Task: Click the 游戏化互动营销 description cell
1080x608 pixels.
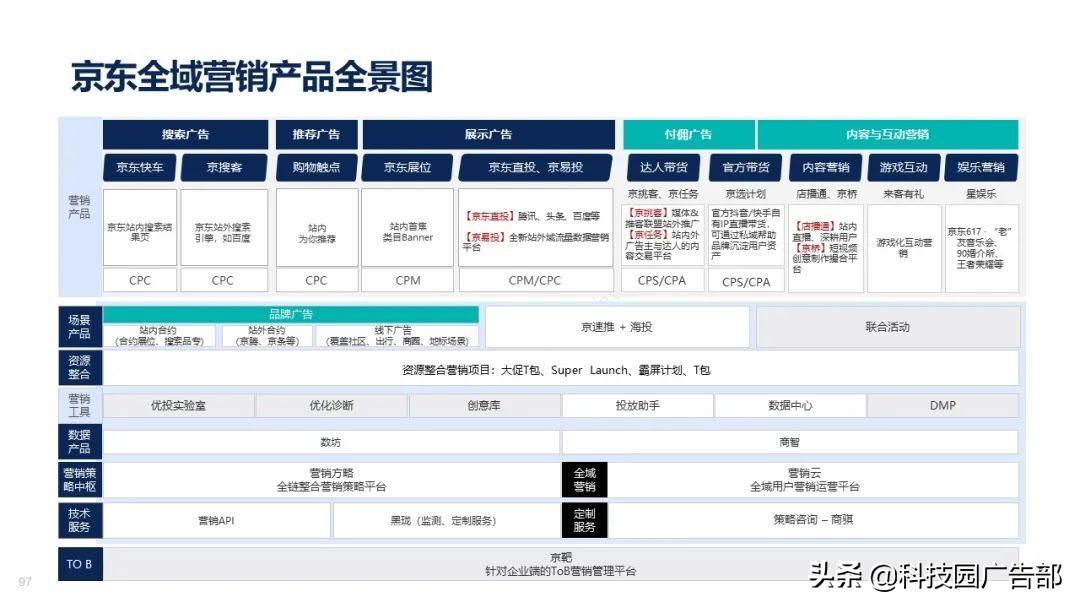Action: [904, 248]
